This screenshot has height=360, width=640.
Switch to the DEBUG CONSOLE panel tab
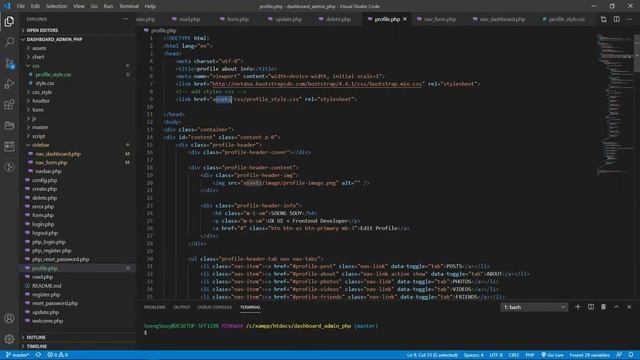(215, 307)
